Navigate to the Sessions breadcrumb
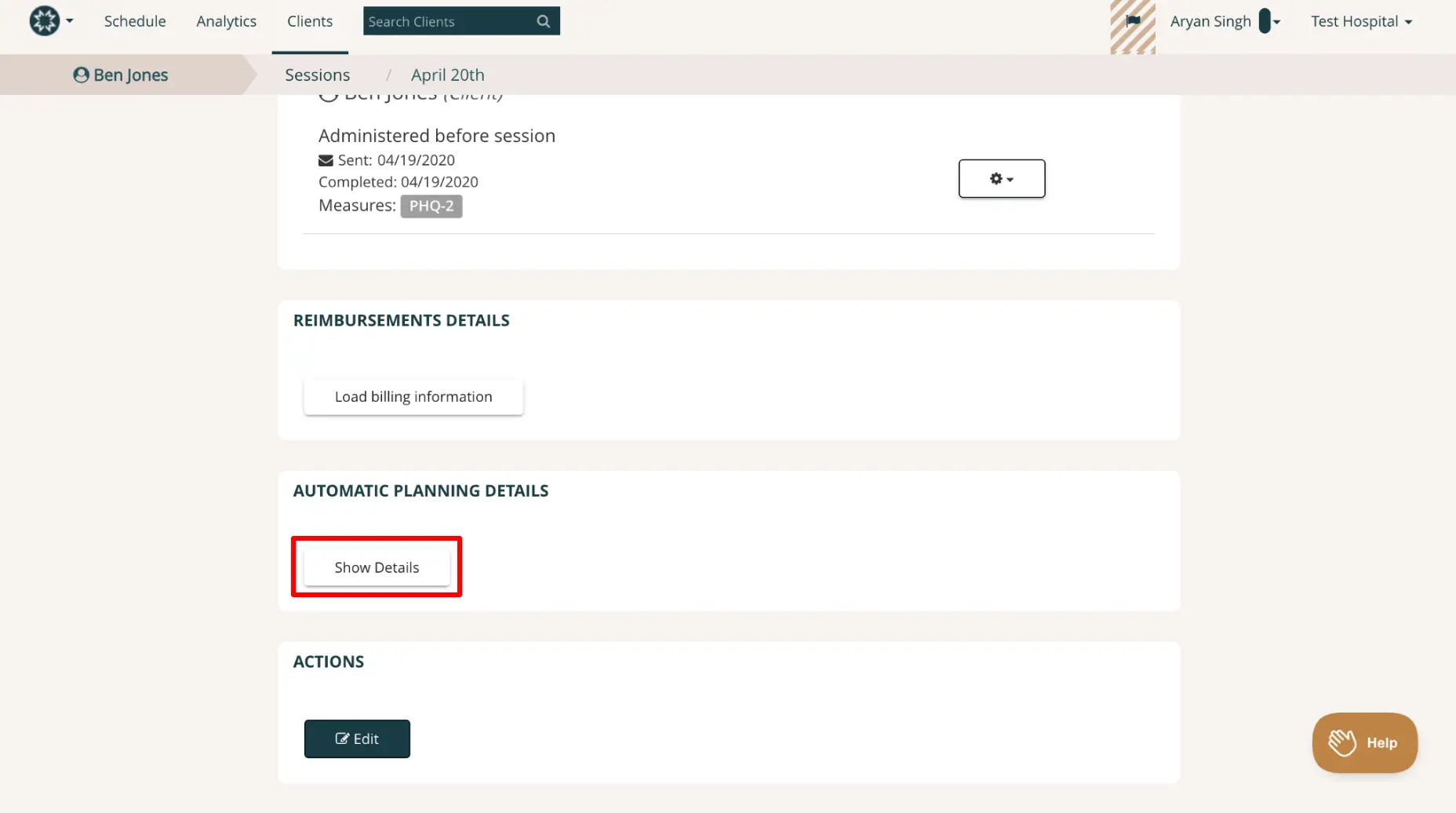The image size is (1456, 813). [x=317, y=75]
